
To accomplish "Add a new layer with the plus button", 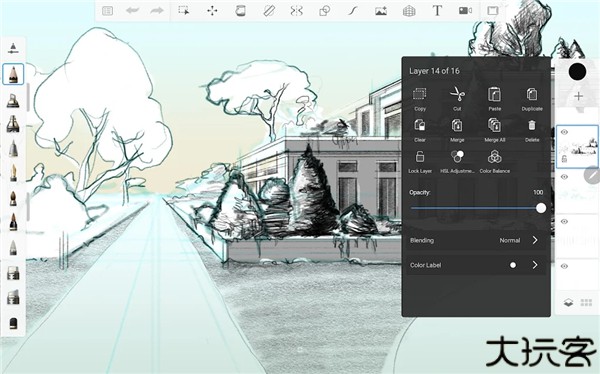I will coord(578,96).
